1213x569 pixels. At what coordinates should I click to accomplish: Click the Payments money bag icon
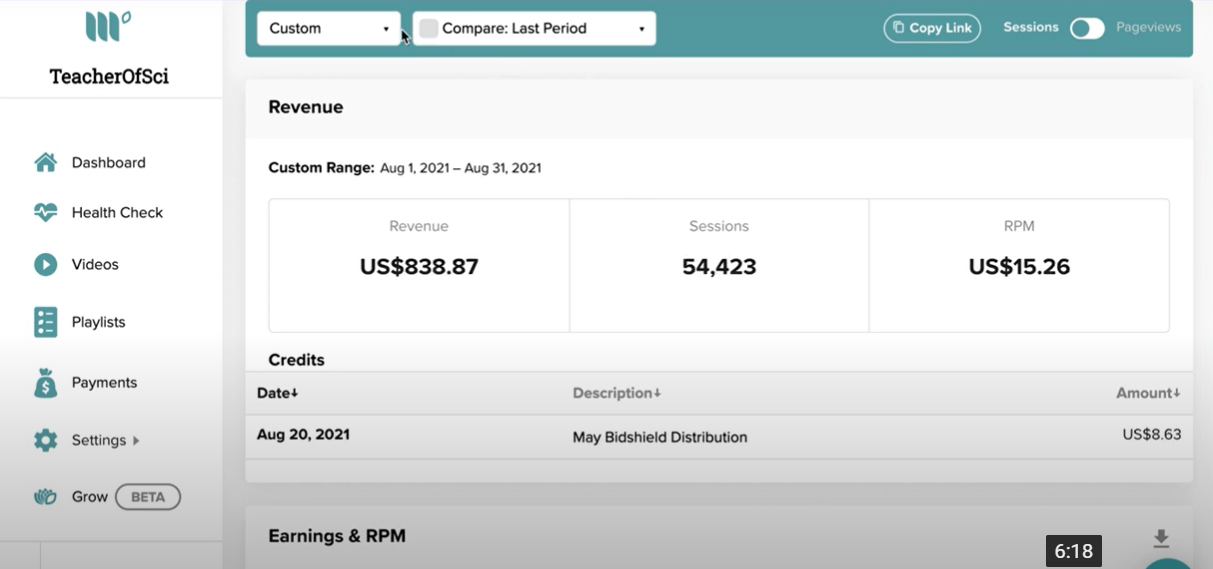[46, 383]
